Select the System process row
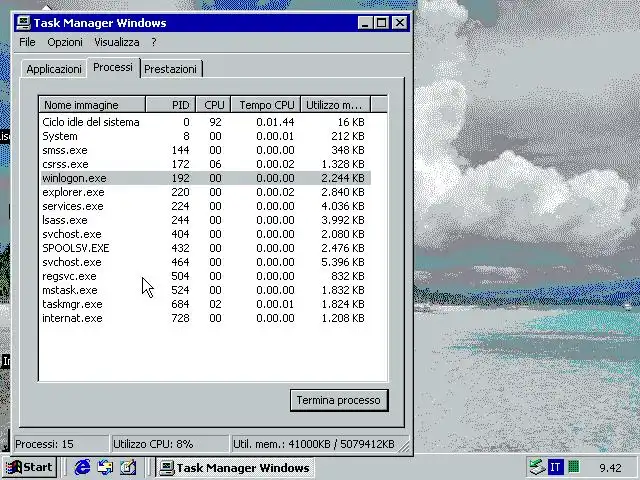Image resolution: width=640 pixels, height=480 pixels. click(205, 136)
